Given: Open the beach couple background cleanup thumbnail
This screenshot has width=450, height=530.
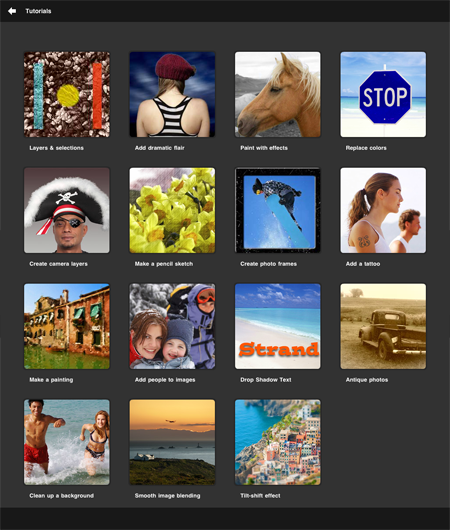Looking at the screenshot, I should (67, 442).
